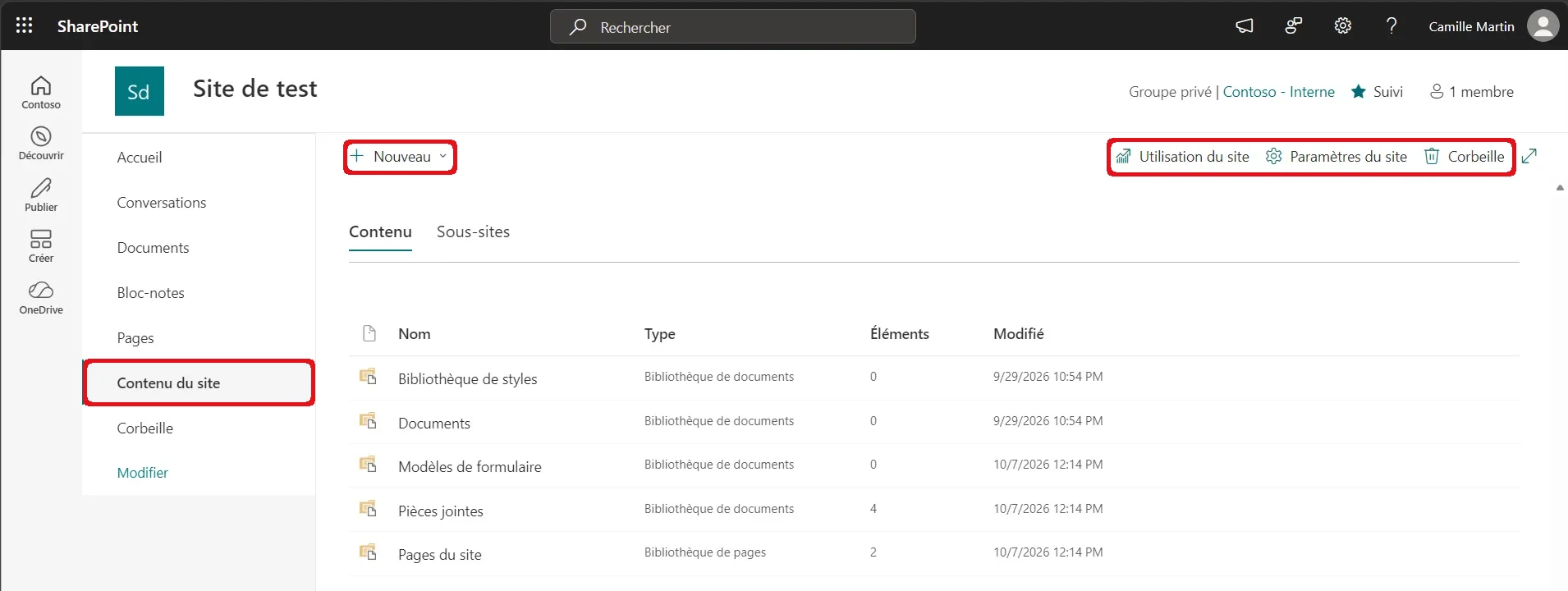Open Créer in the app bar
This screenshot has width=1568, height=591.
click(x=41, y=246)
